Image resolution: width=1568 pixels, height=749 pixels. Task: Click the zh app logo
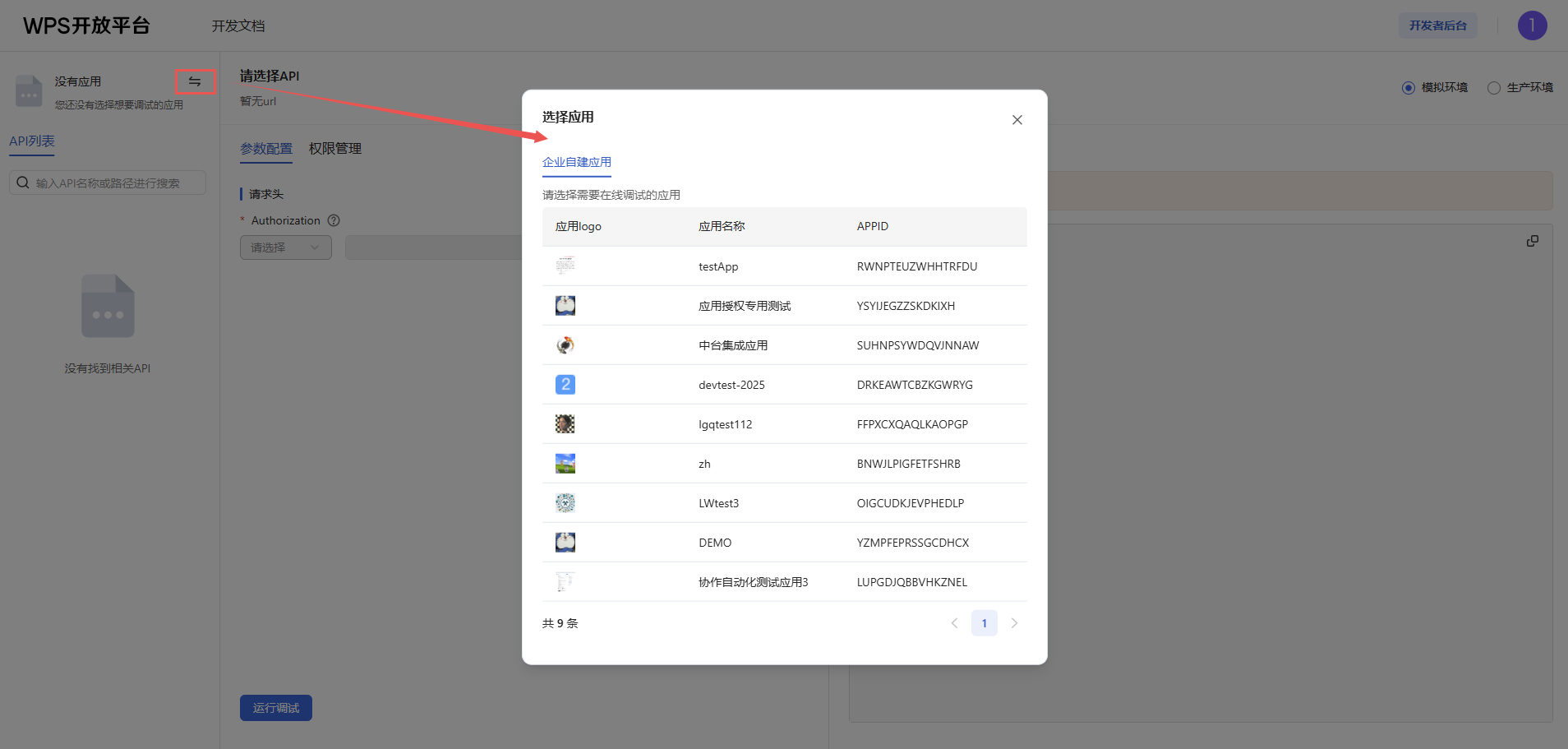tap(565, 463)
